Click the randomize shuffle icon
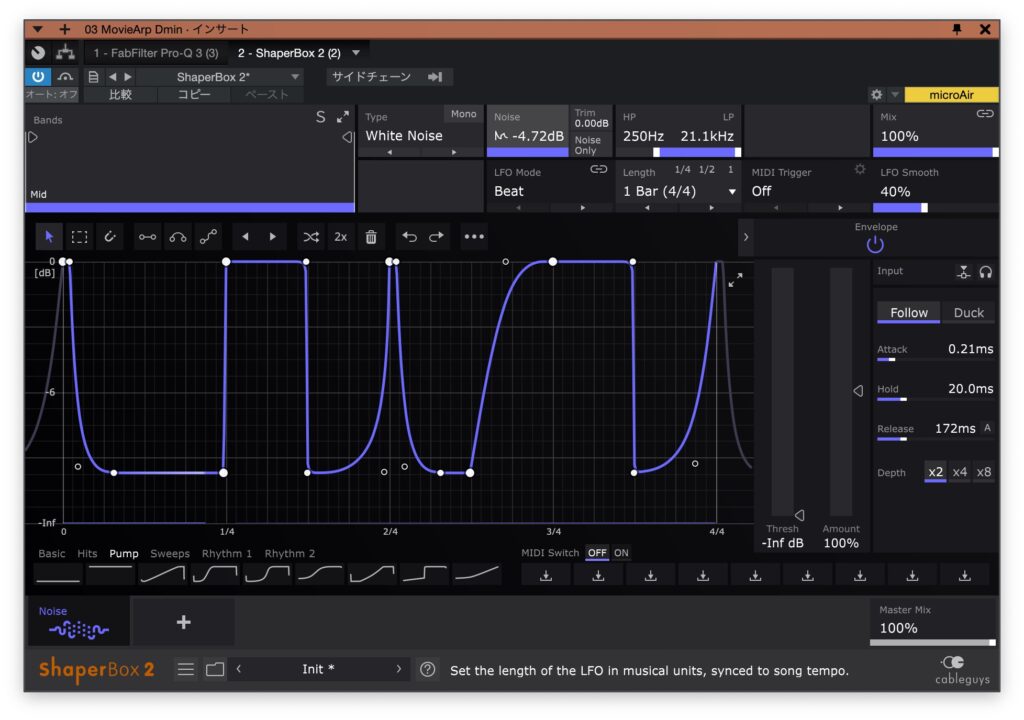Viewport: 1024px width, 720px height. pos(311,236)
